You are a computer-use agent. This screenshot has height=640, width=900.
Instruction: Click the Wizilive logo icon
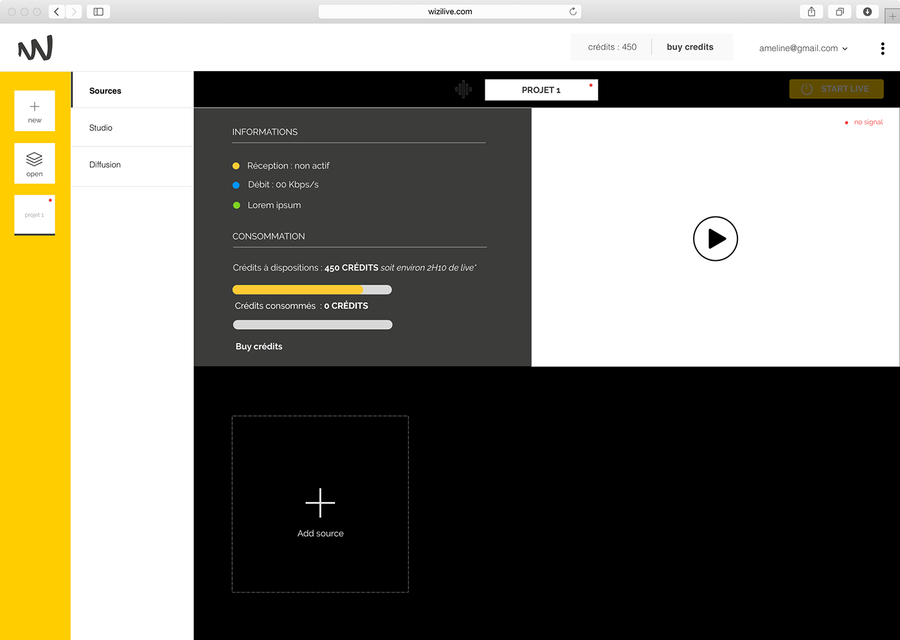tap(35, 48)
